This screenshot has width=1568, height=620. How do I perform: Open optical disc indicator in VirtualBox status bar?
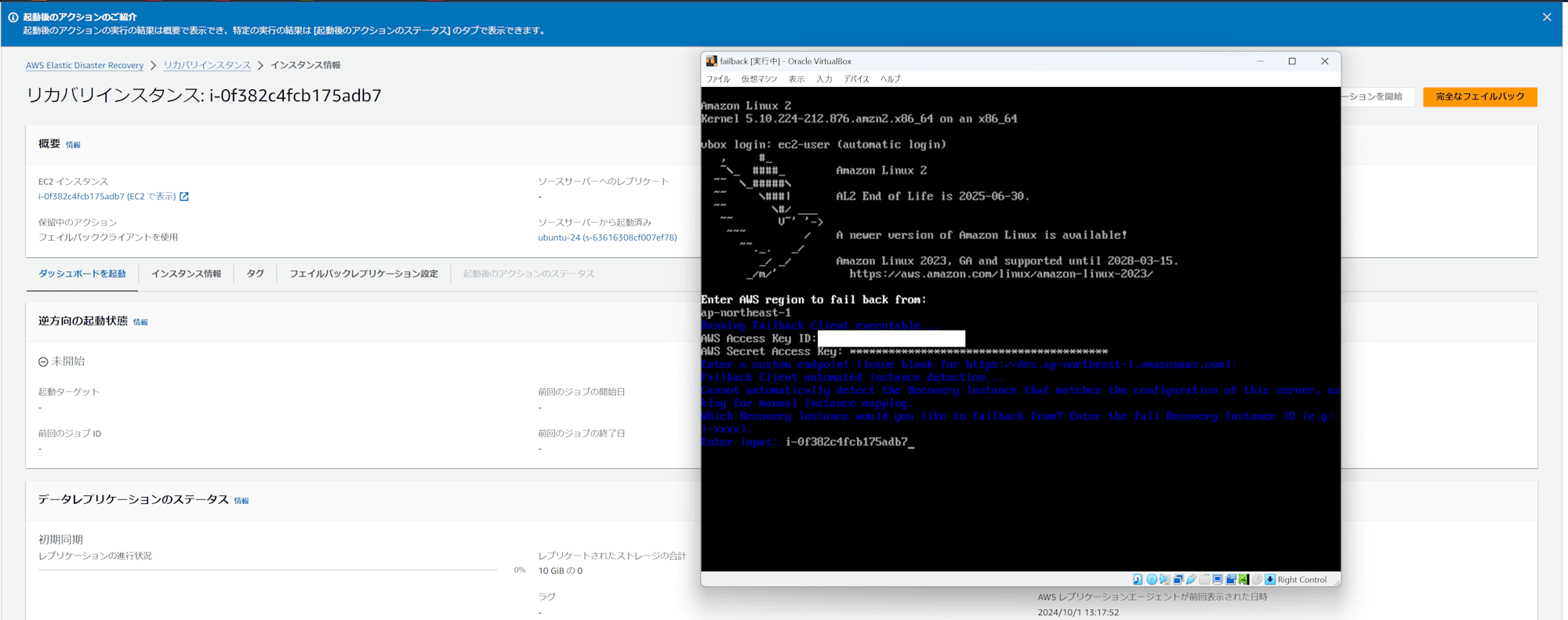click(1152, 579)
